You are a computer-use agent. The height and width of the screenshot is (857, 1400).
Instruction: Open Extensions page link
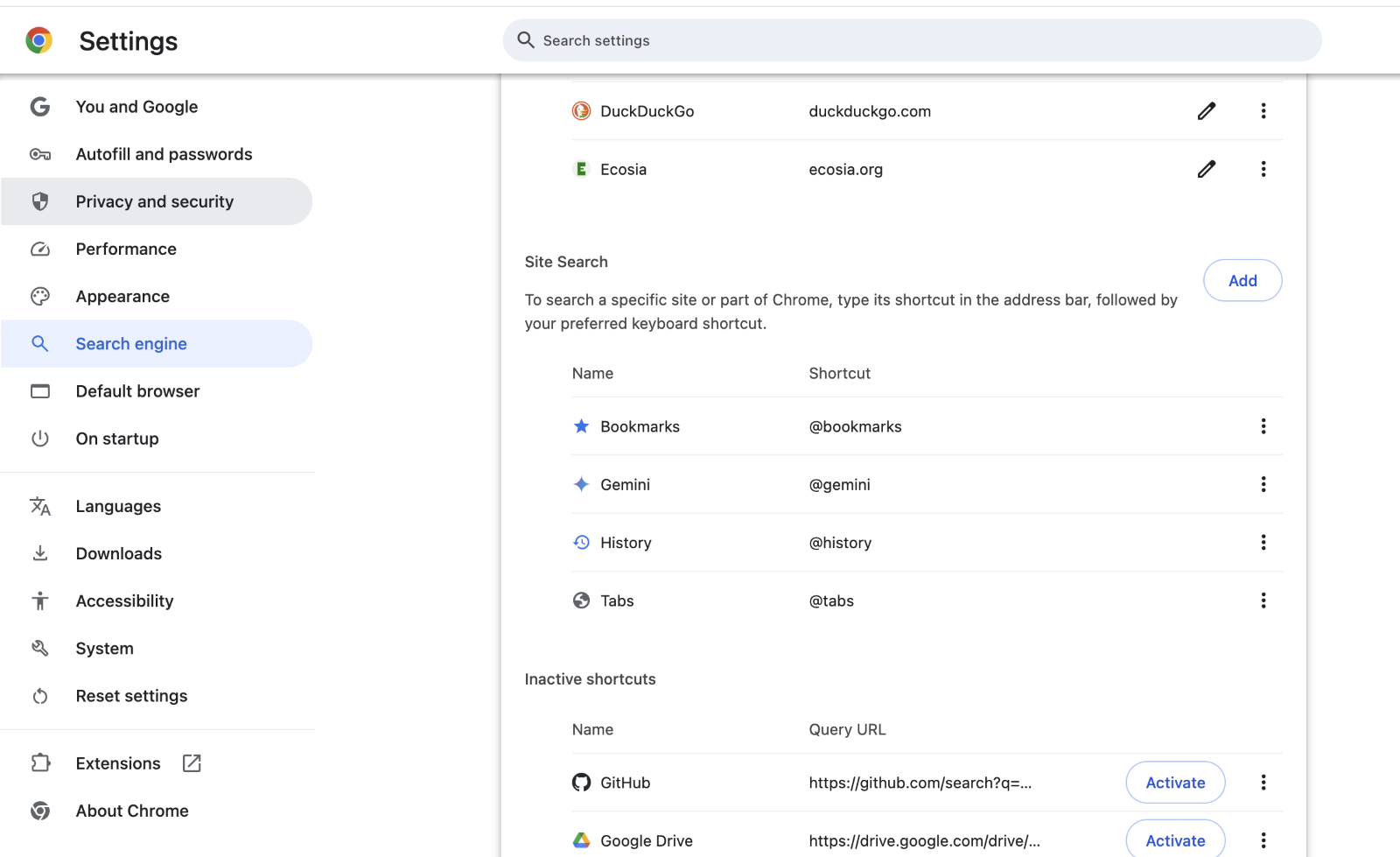pos(157,763)
